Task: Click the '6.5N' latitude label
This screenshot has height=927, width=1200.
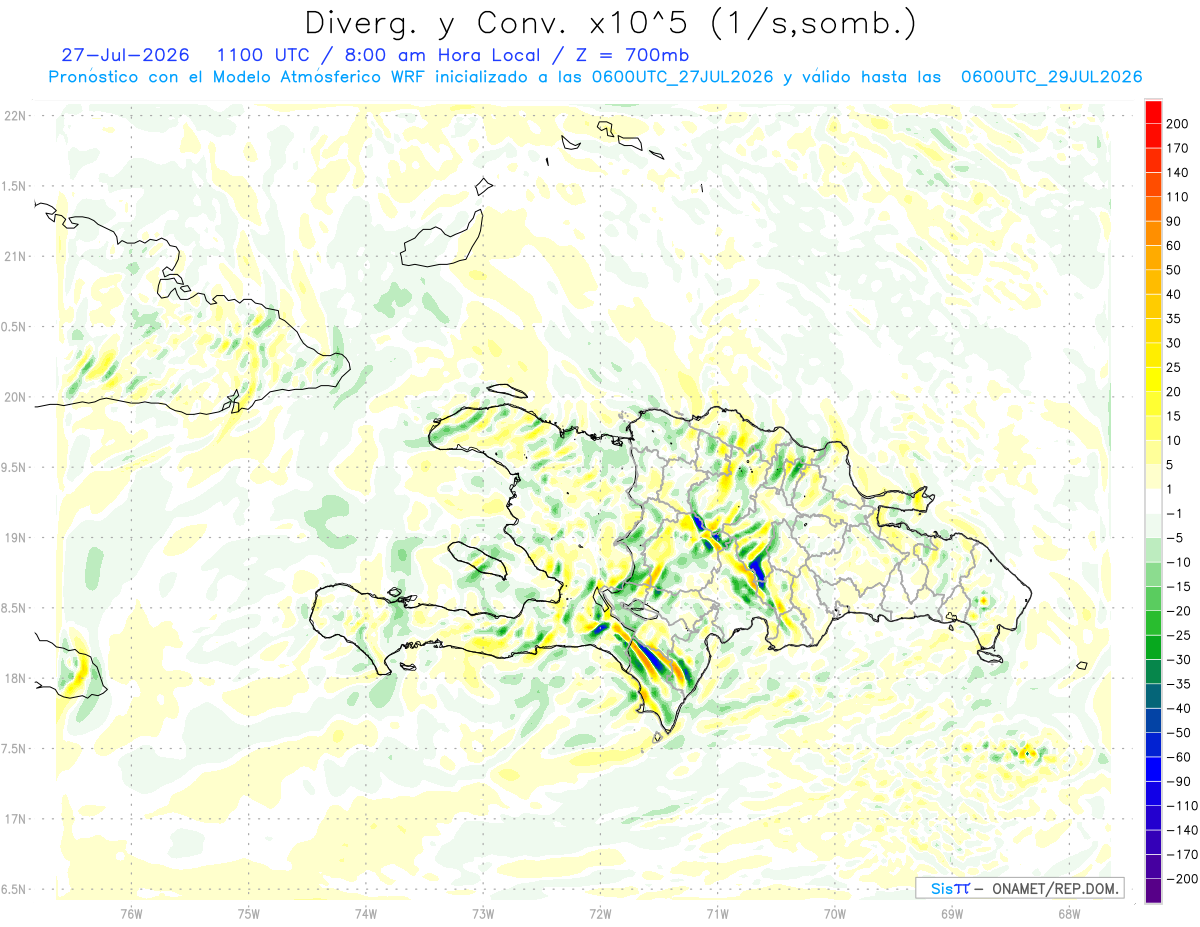Action: click(x=15, y=889)
